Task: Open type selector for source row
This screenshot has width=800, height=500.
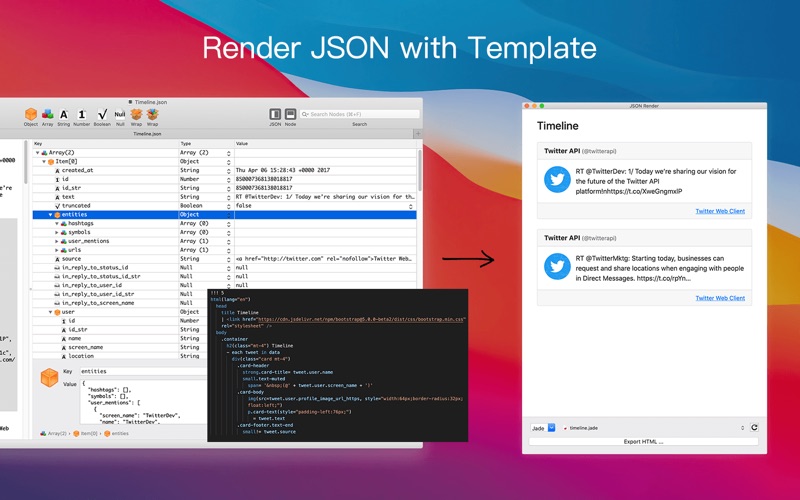Action: point(229,259)
